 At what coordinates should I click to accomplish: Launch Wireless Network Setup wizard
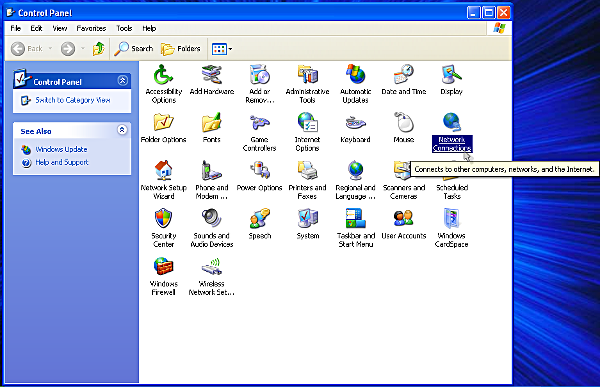pos(212,276)
